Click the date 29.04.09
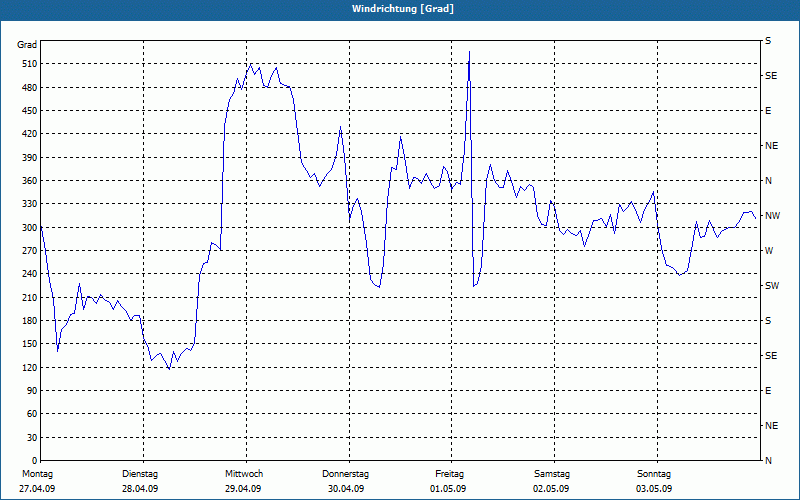 (x=243, y=489)
